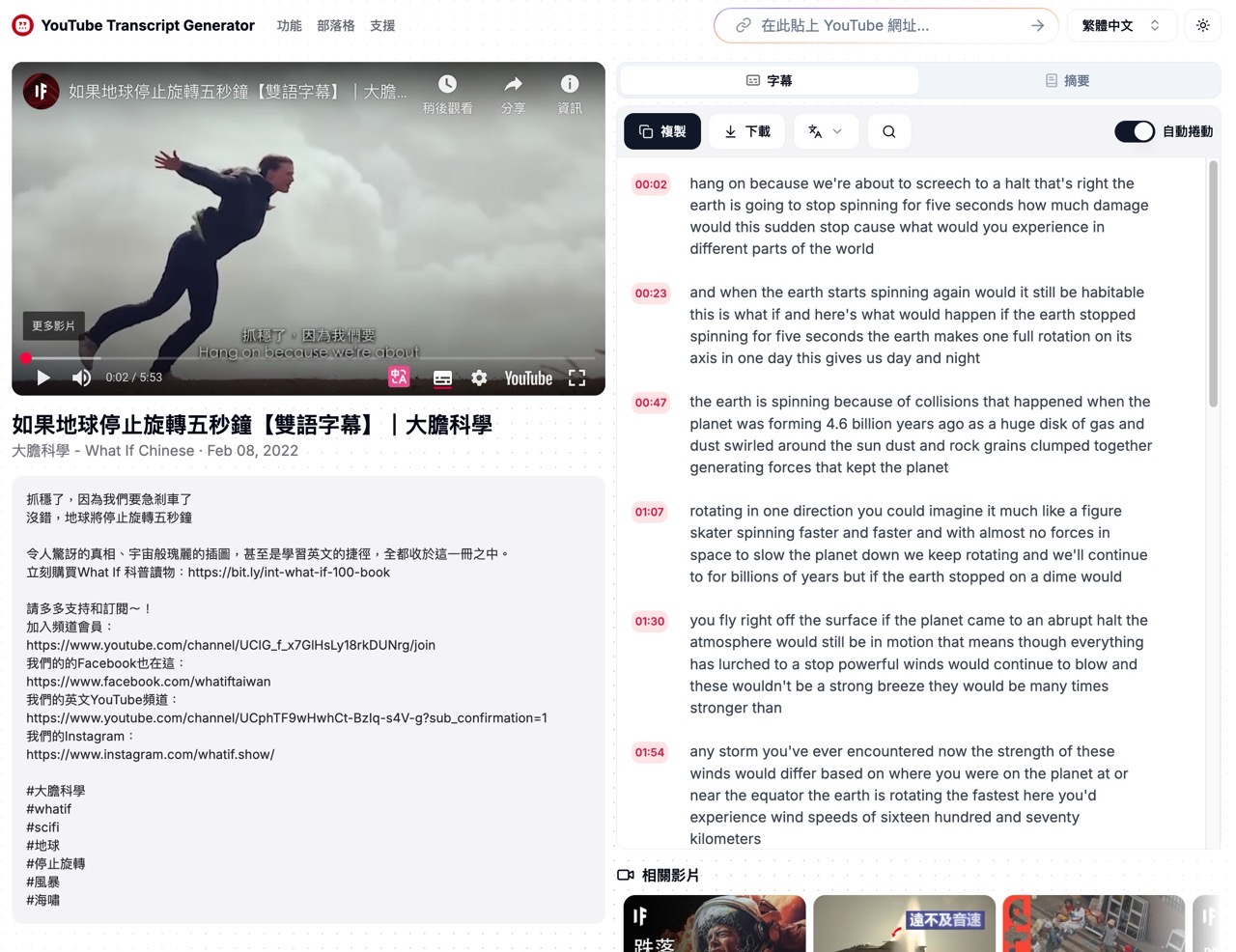
Task: Click the What If book bit.ly text
Action: 289,573
